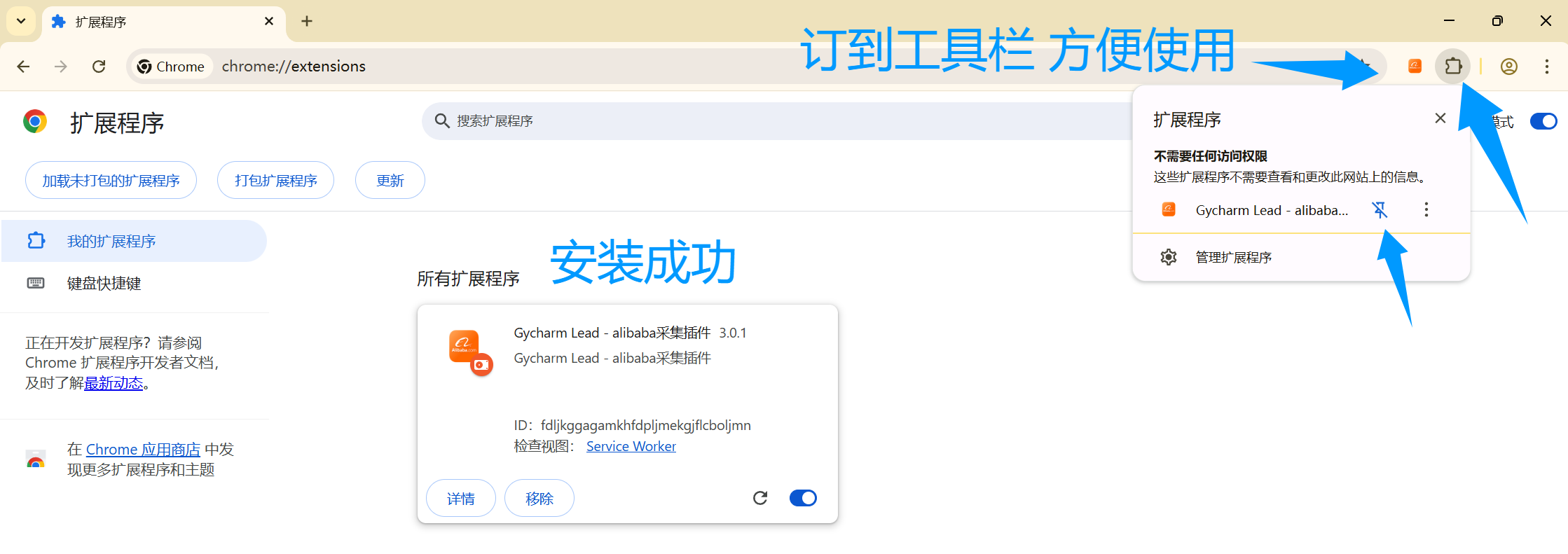This screenshot has height=554, width=1568.
Task: Toggle the Extensions puzzle toolbar button
Action: pos(1453,67)
